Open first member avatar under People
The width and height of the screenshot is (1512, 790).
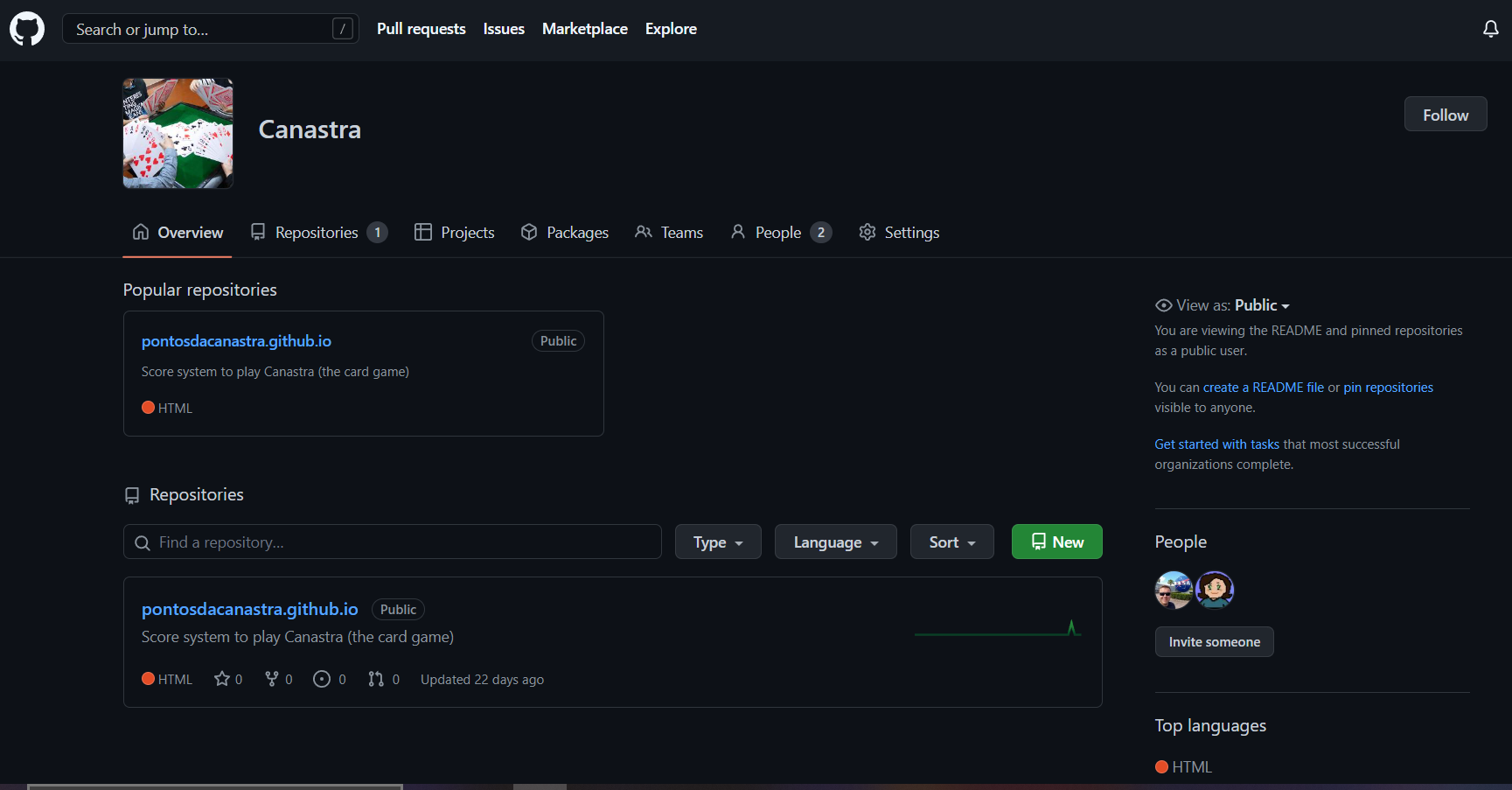click(x=1174, y=590)
